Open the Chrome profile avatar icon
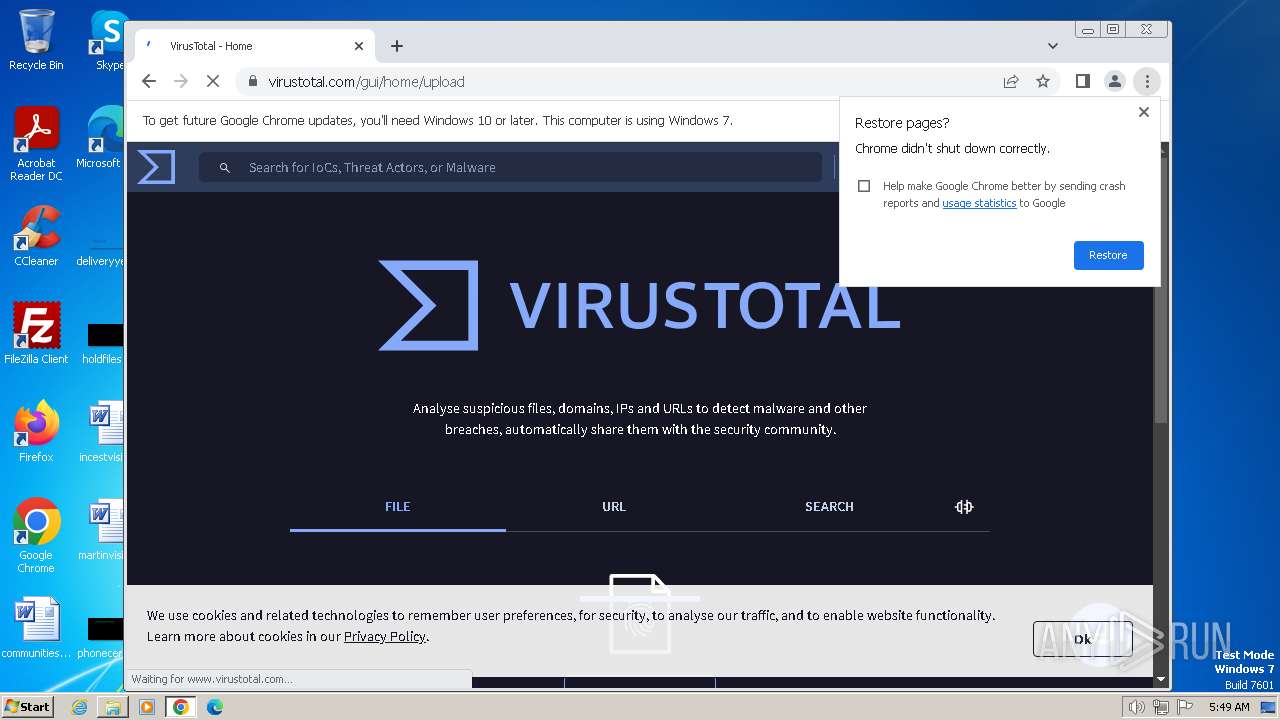 1115,82
